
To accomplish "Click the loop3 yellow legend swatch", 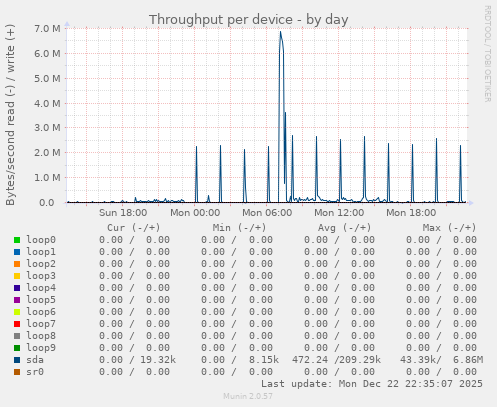I will [x=17, y=276].
